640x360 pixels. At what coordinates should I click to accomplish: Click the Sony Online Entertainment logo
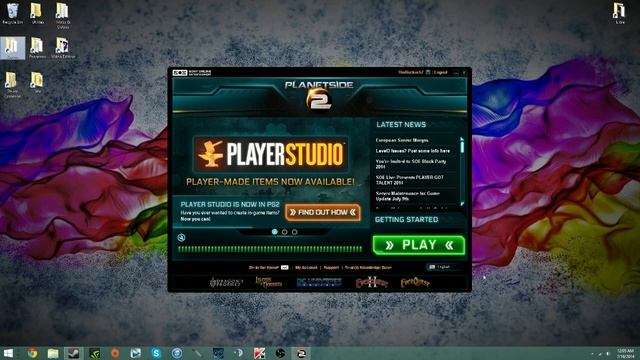(192, 72)
